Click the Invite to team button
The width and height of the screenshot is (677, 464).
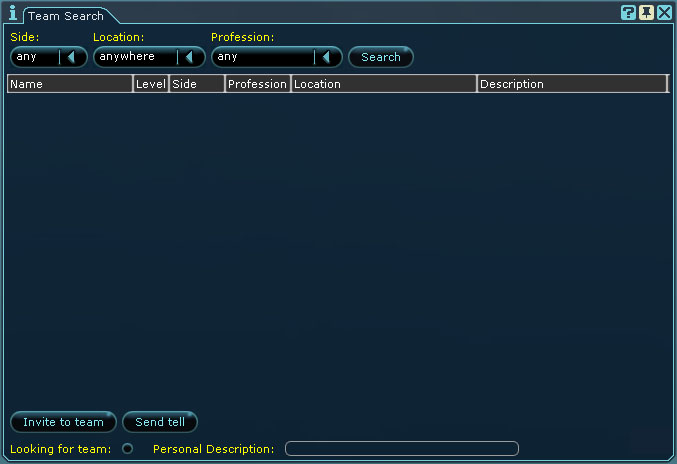pyautogui.click(x=63, y=422)
